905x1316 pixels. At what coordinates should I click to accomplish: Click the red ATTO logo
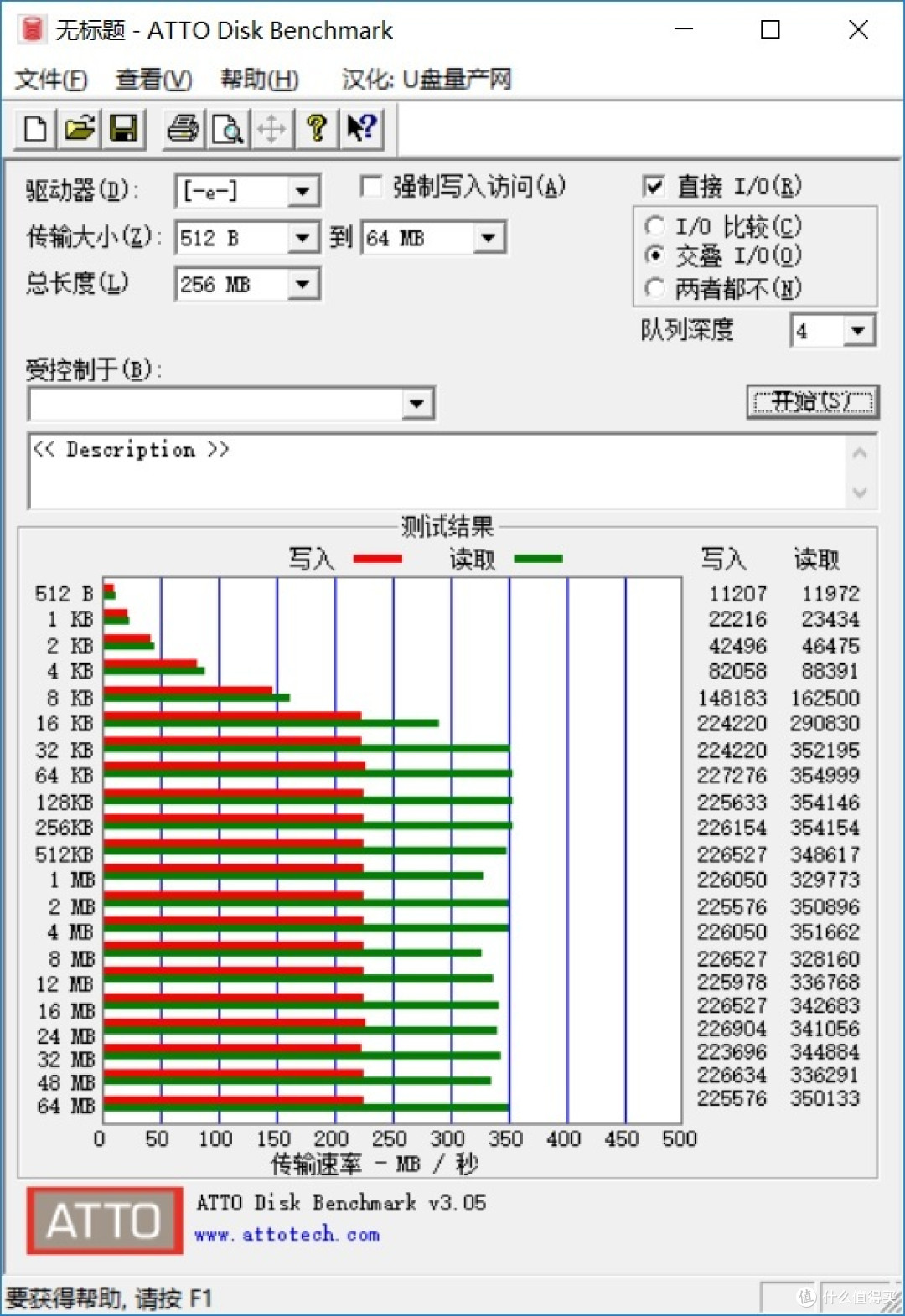click(x=105, y=1221)
